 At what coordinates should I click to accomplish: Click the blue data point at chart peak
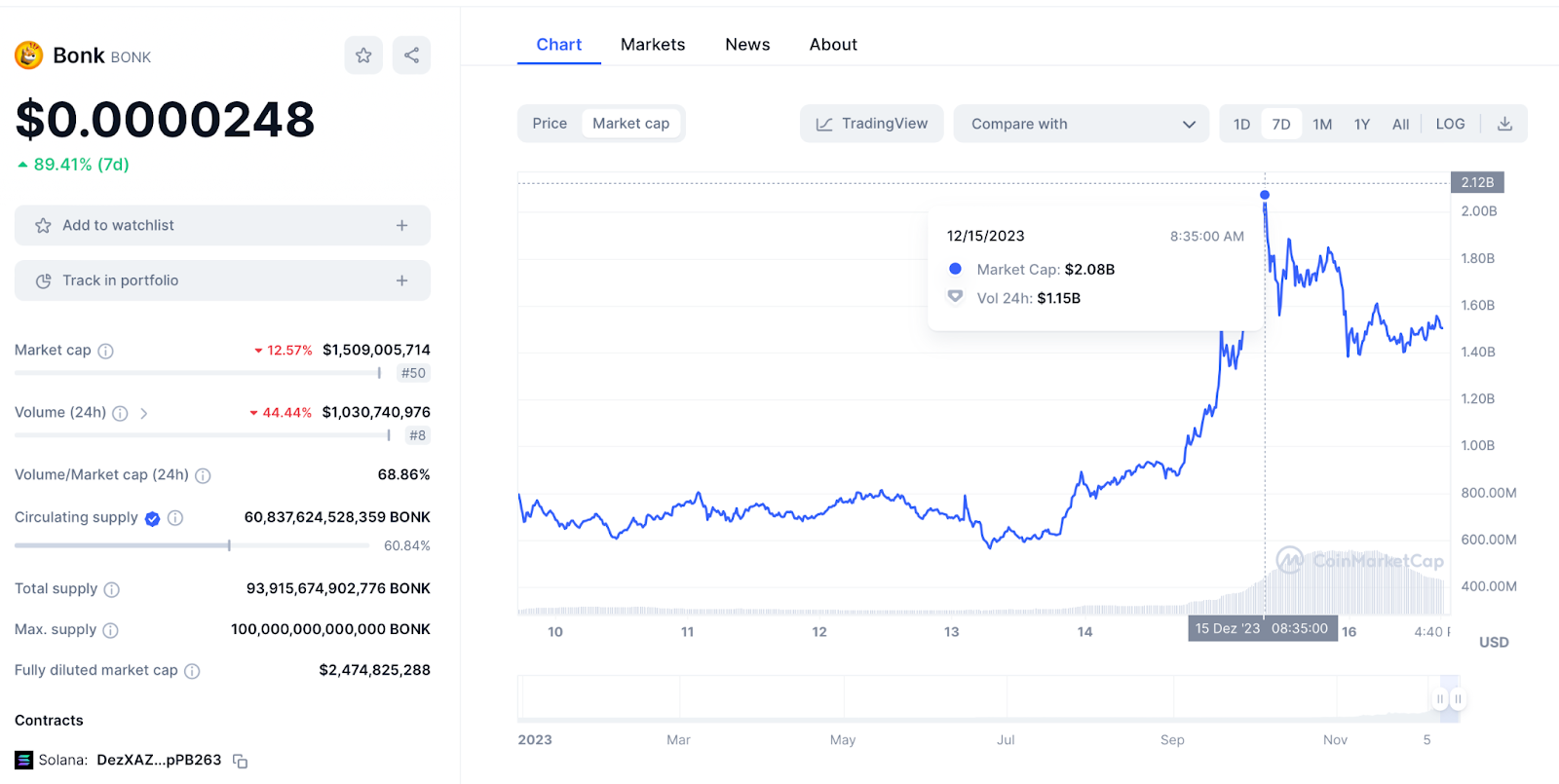pyautogui.click(x=1265, y=195)
